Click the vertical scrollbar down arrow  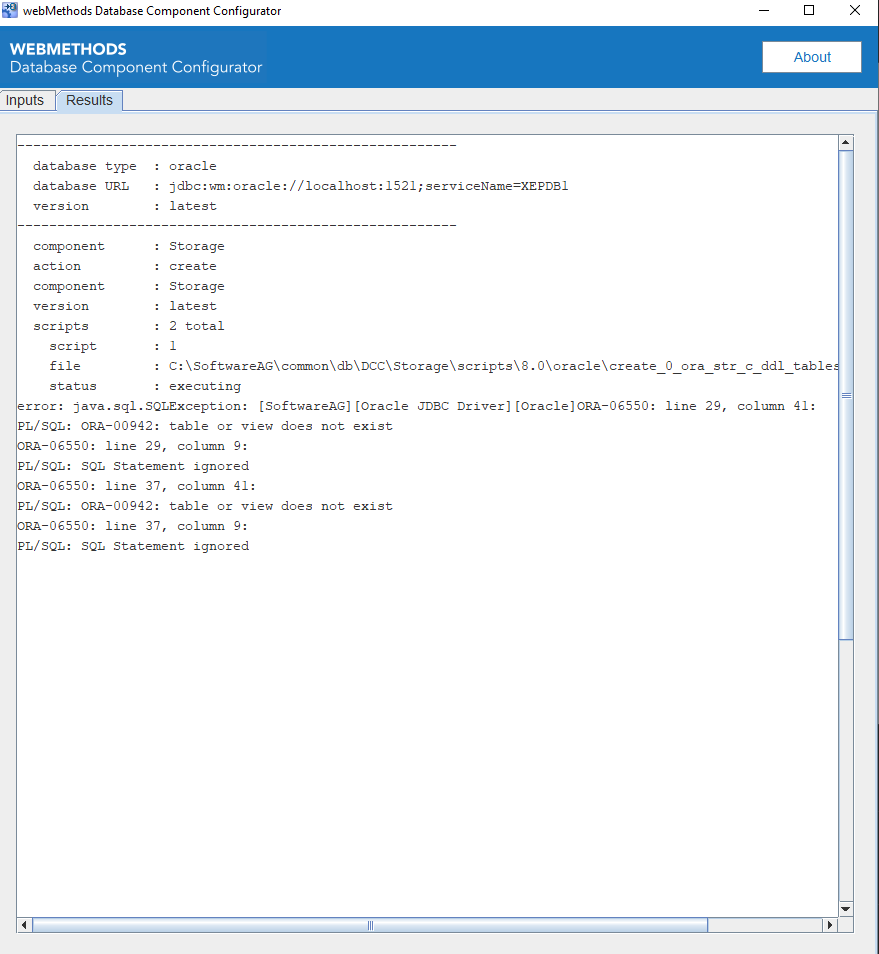point(846,909)
